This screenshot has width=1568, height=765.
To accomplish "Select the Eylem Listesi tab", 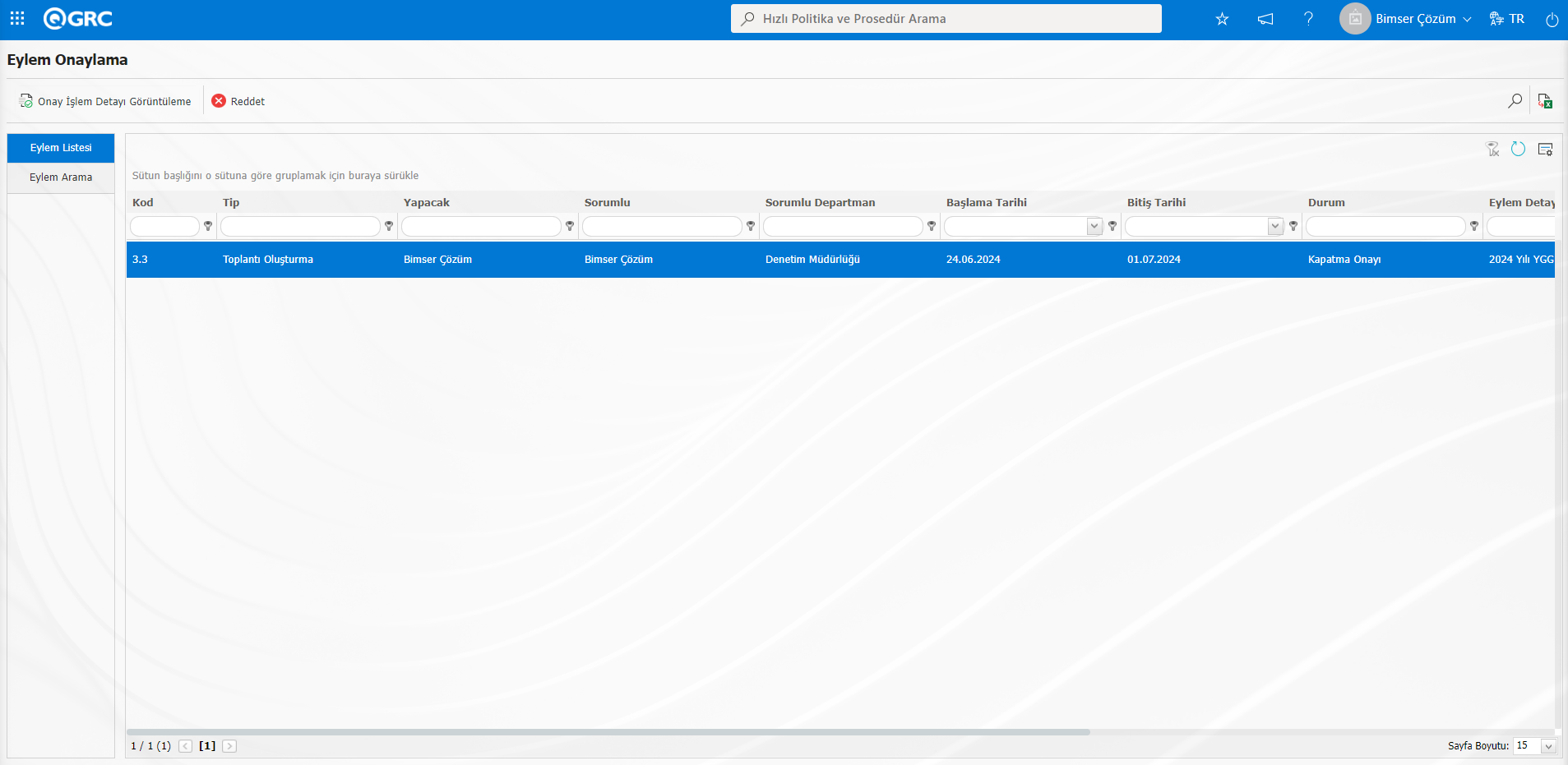I will click(61, 148).
